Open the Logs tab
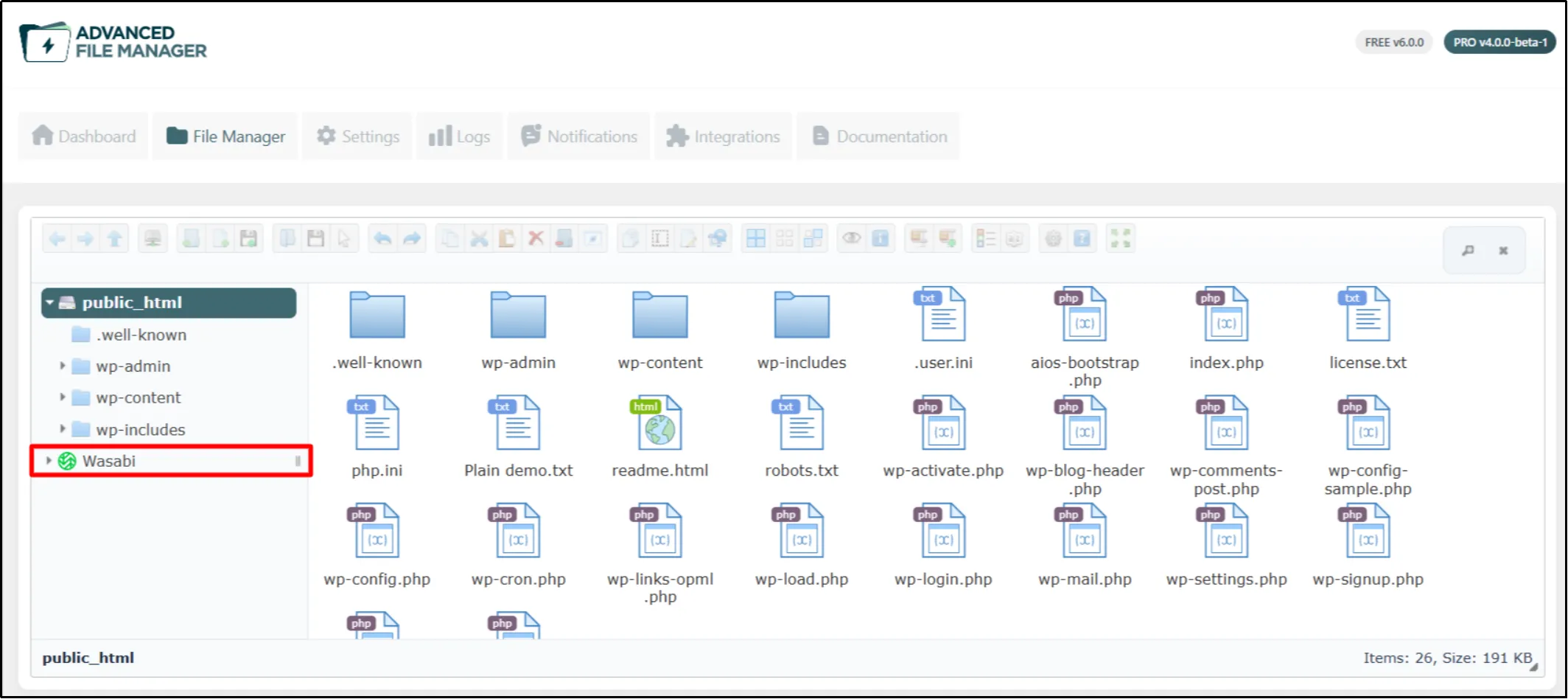Image resolution: width=1568 pixels, height=699 pixels. (x=459, y=136)
